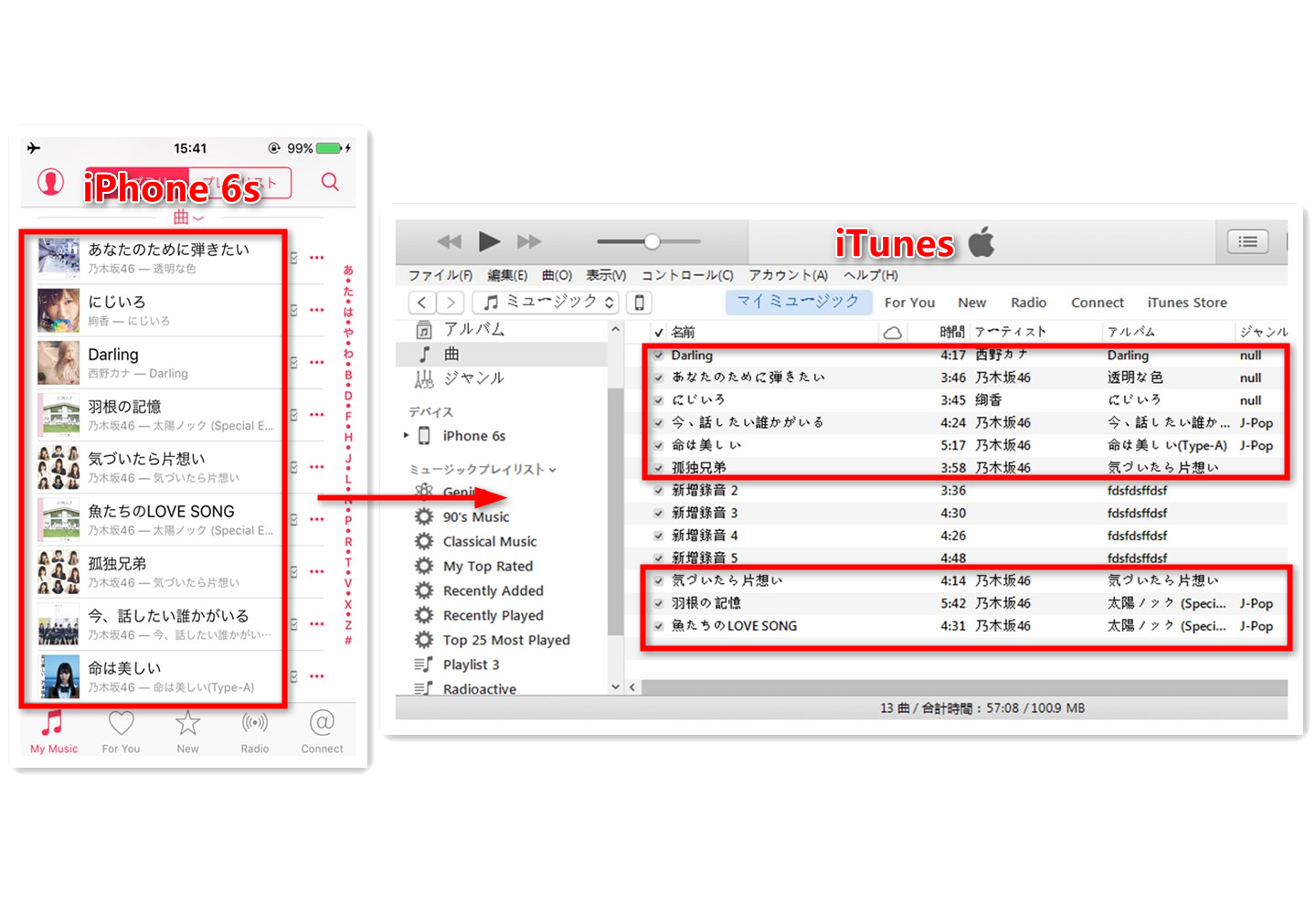Image resolution: width=1316 pixels, height=914 pixels.
Task: Open the My Top Rated playlist
Action: tap(487, 566)
